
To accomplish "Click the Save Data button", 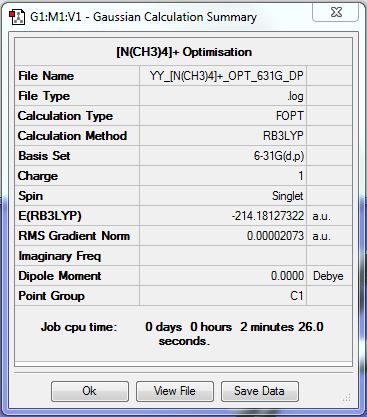I will pyautogui.click(x=260, y=391).
